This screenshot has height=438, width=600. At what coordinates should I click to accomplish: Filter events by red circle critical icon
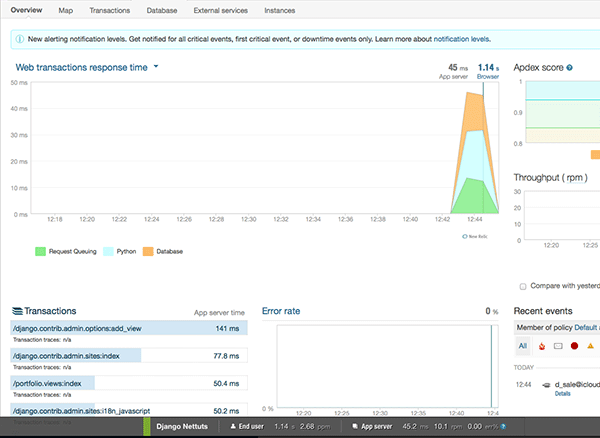[574, 346]
